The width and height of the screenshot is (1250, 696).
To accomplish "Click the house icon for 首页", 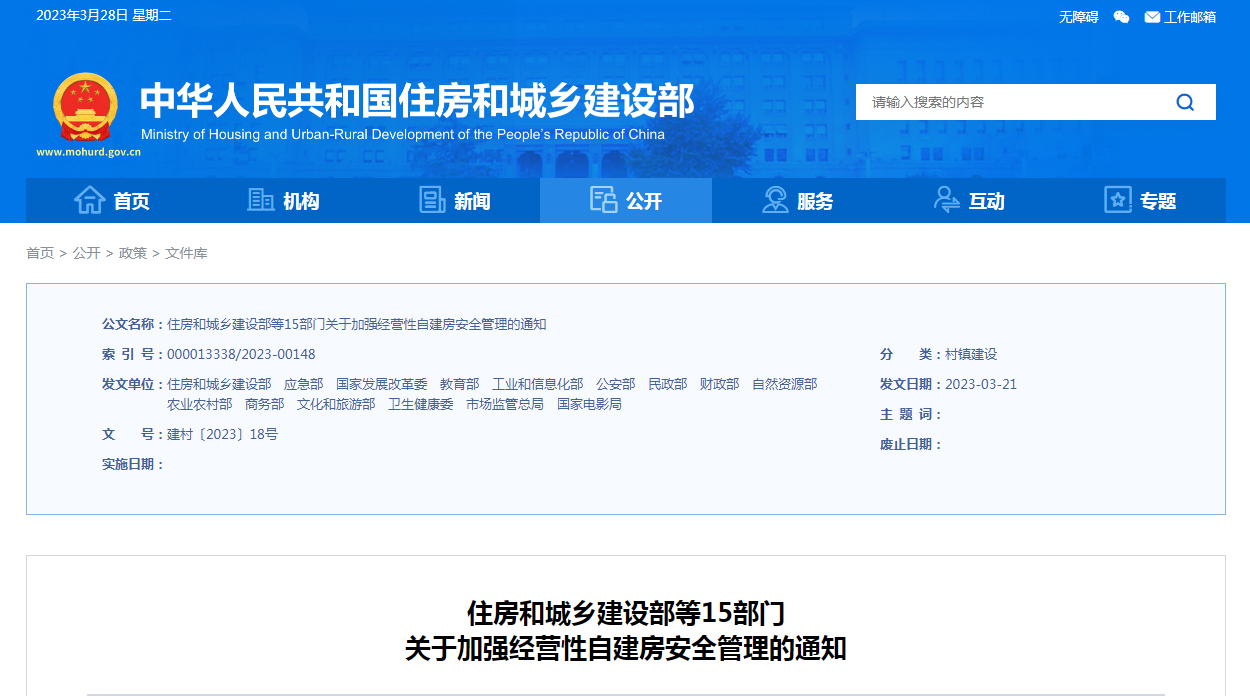I will point(90,200).
